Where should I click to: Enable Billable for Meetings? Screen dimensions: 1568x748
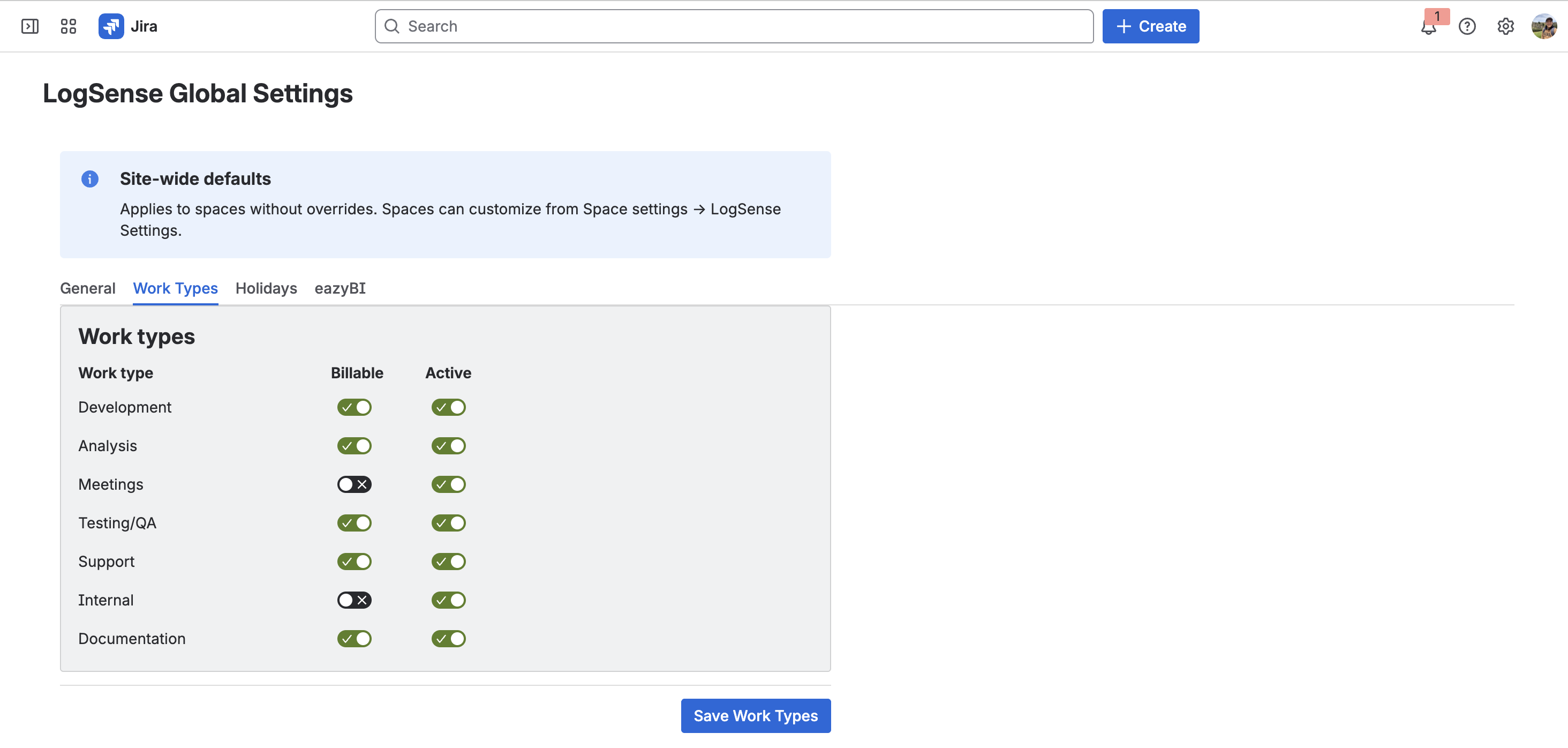[x=355, y=484]
